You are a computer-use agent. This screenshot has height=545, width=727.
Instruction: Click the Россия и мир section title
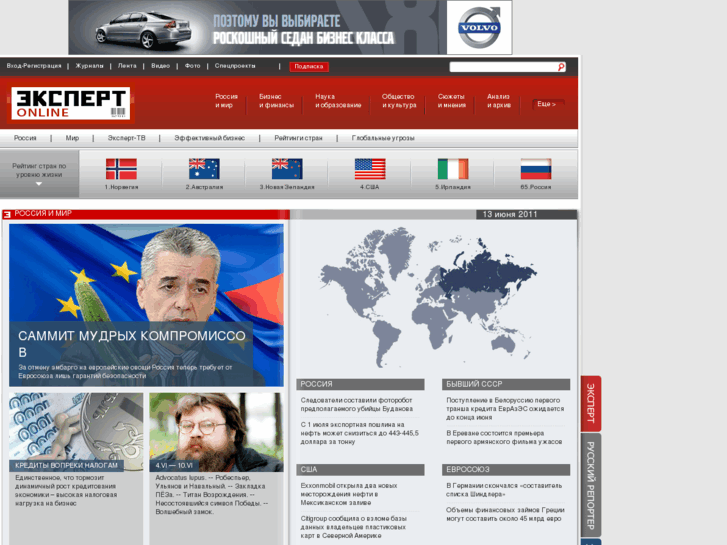pos(43,213)
